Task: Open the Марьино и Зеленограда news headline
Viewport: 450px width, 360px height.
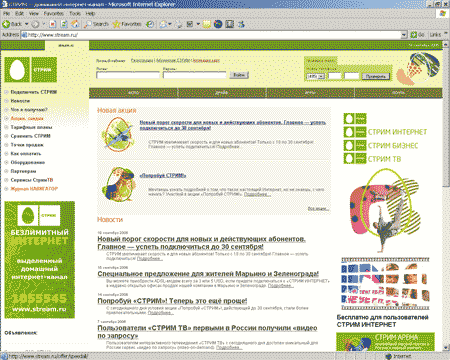Action: [208, 274]
